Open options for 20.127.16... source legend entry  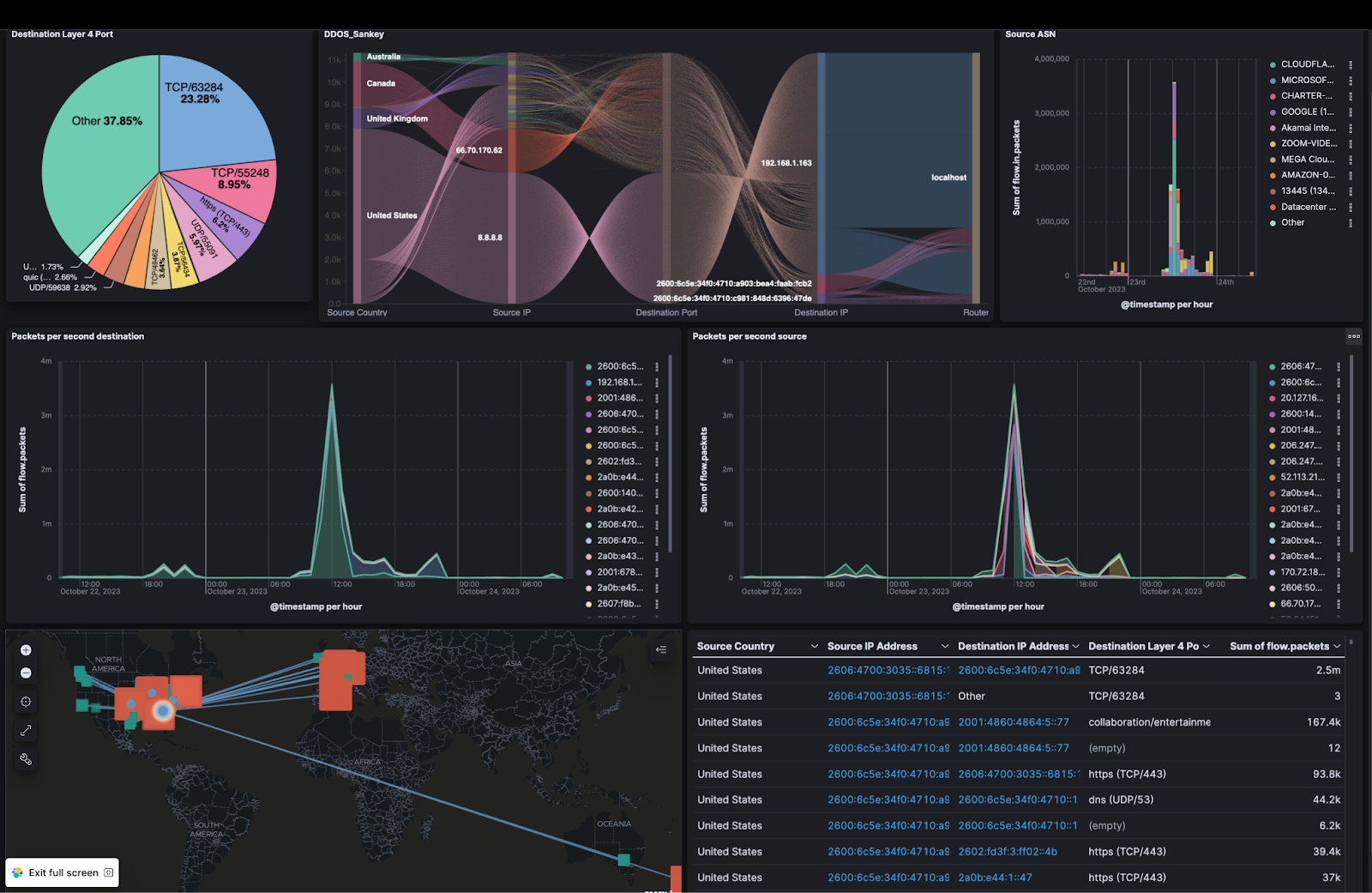tap(1339, 398)
